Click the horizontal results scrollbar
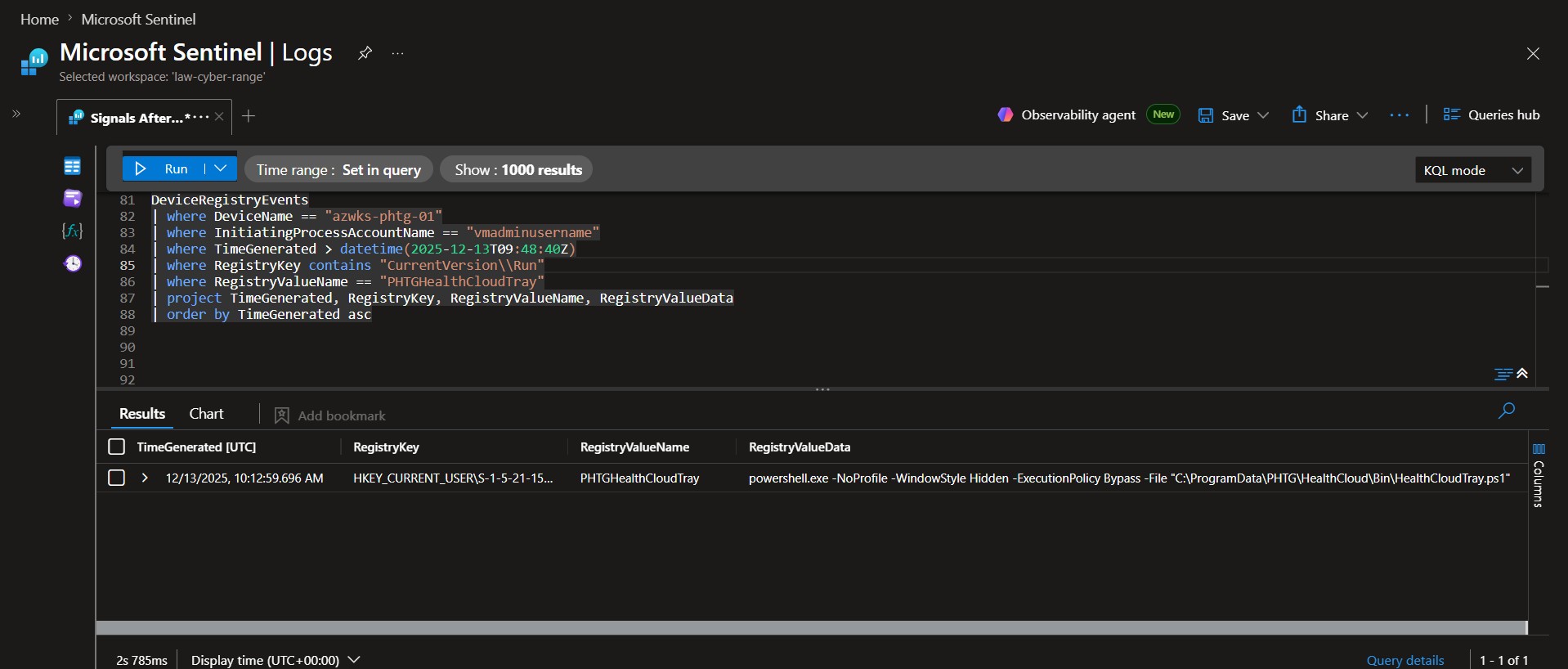Screen dimensions: 1568x669 click(811, 627)
